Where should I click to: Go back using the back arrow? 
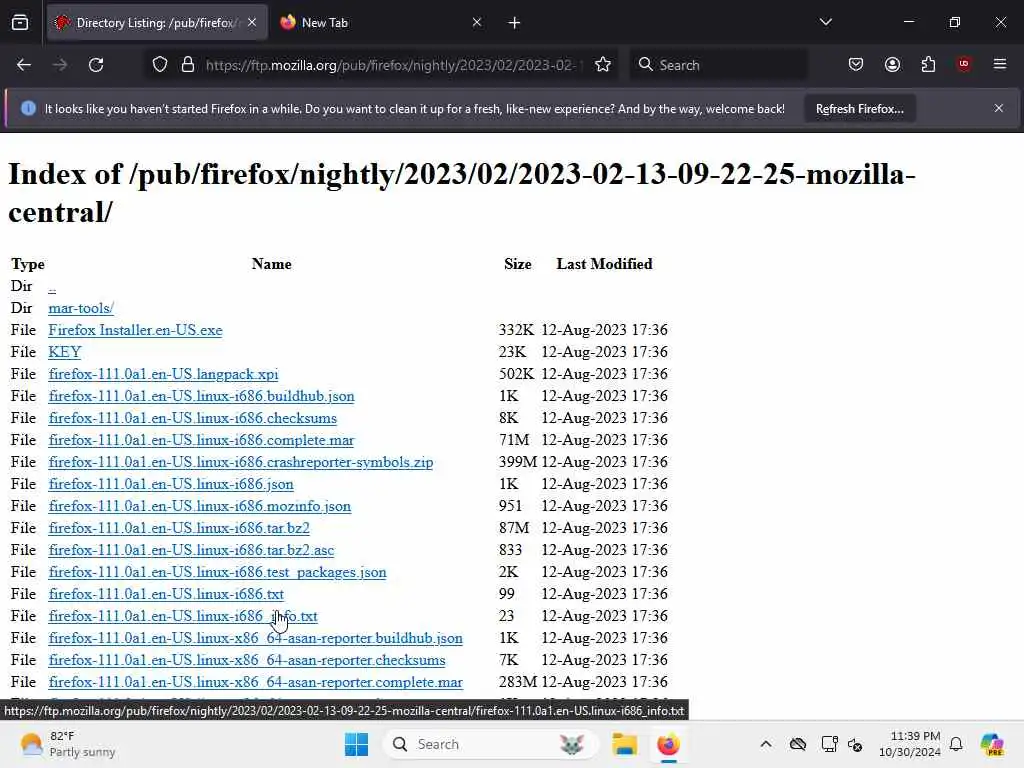(24, 65)
